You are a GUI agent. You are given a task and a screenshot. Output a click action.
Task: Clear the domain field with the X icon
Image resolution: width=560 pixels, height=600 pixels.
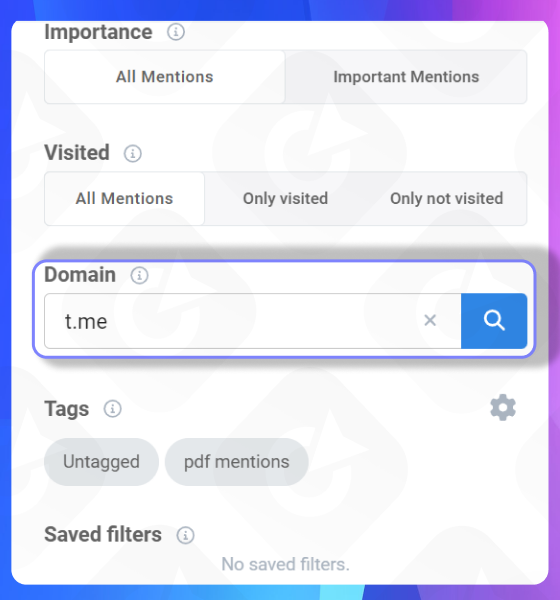click(430, 320)
